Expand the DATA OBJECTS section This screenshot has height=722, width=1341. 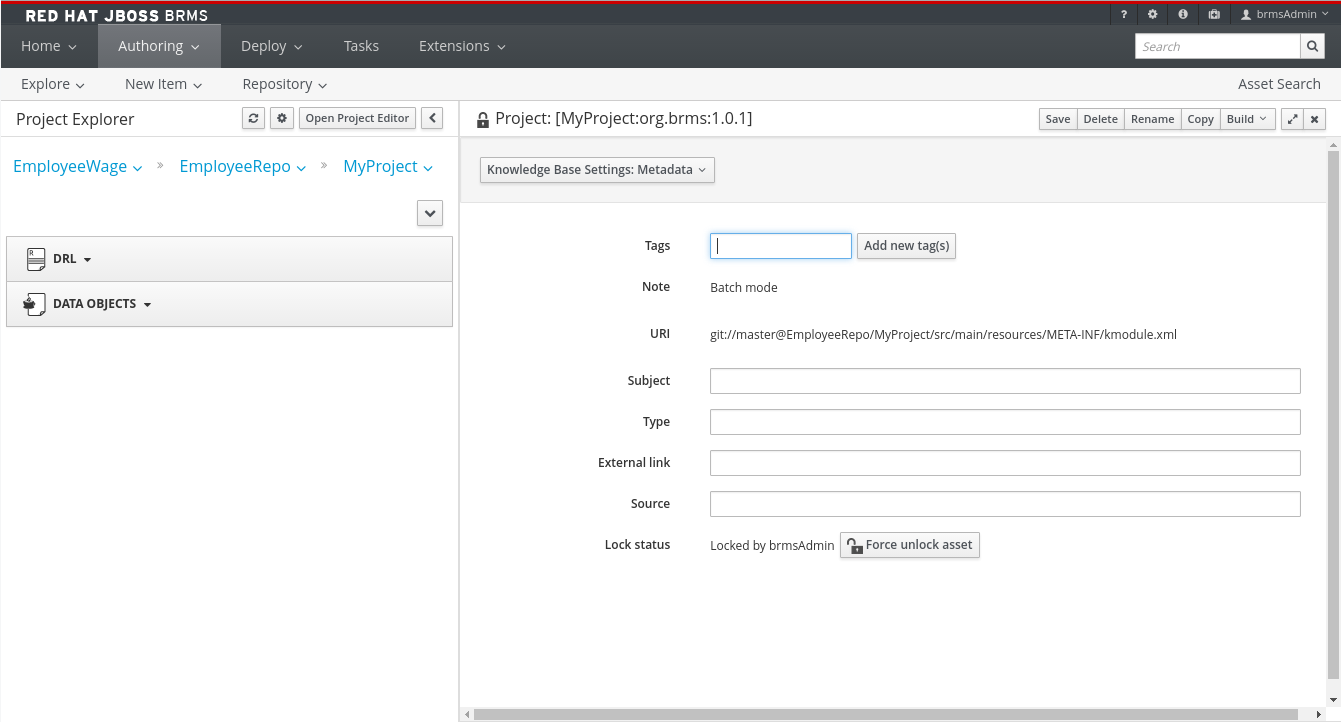(x=102, y=304)
